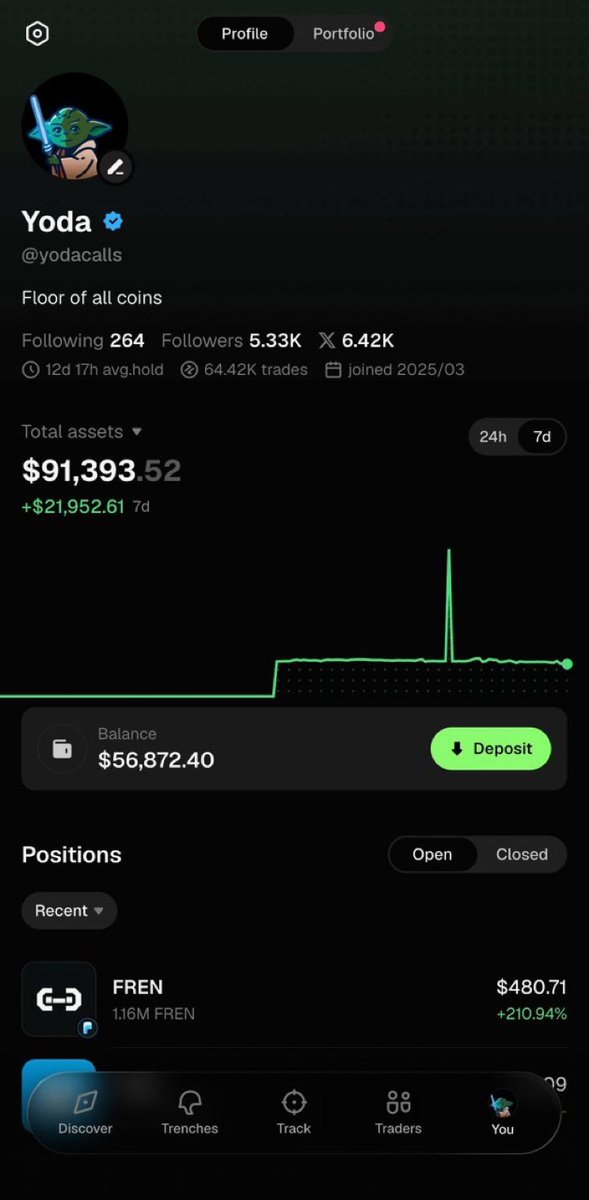The image size is (589, 1200).
Task: Go to Trenches in bottom navigation
Action: coord(190,1113)
